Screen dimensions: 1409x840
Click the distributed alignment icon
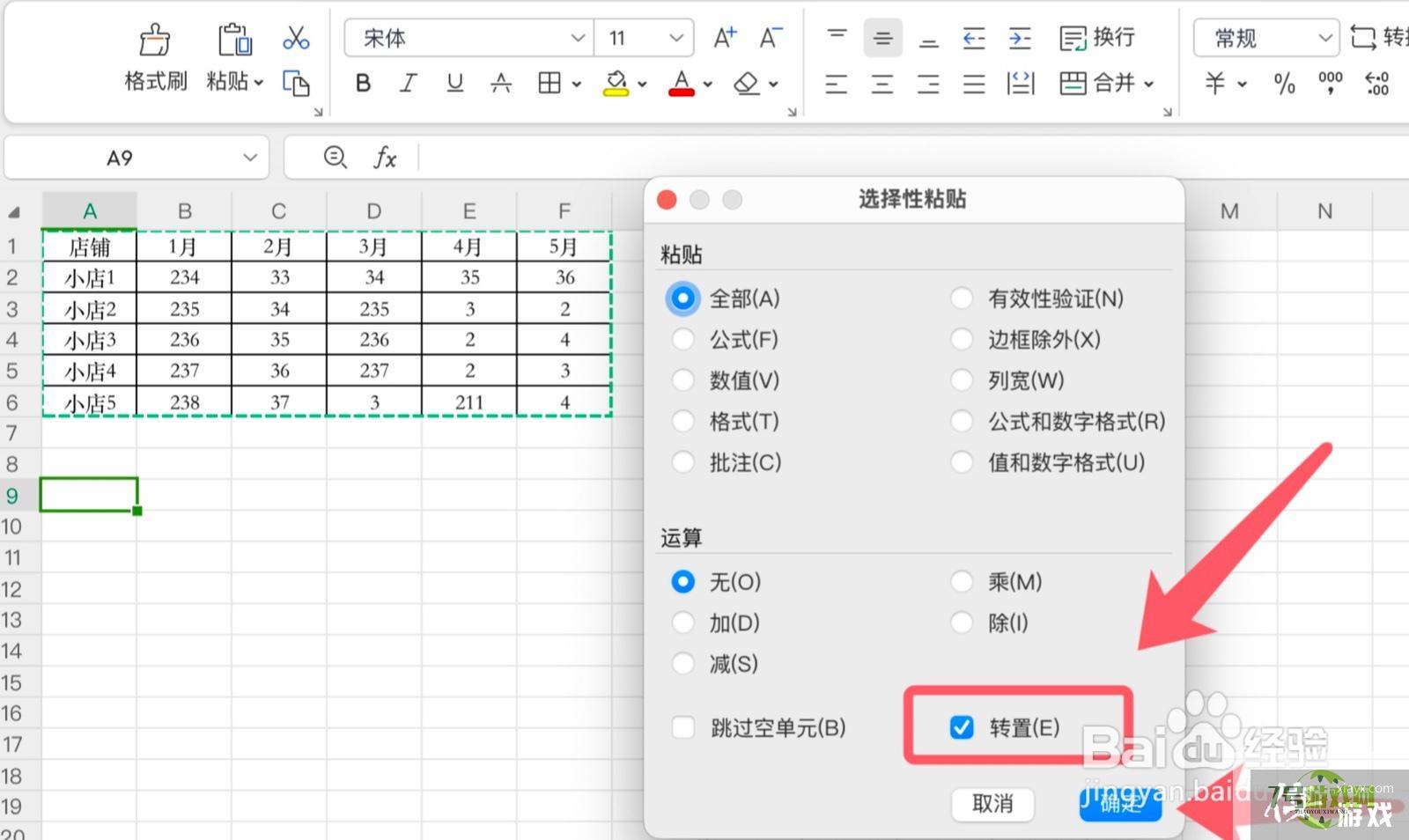(x=1020, y=84)
